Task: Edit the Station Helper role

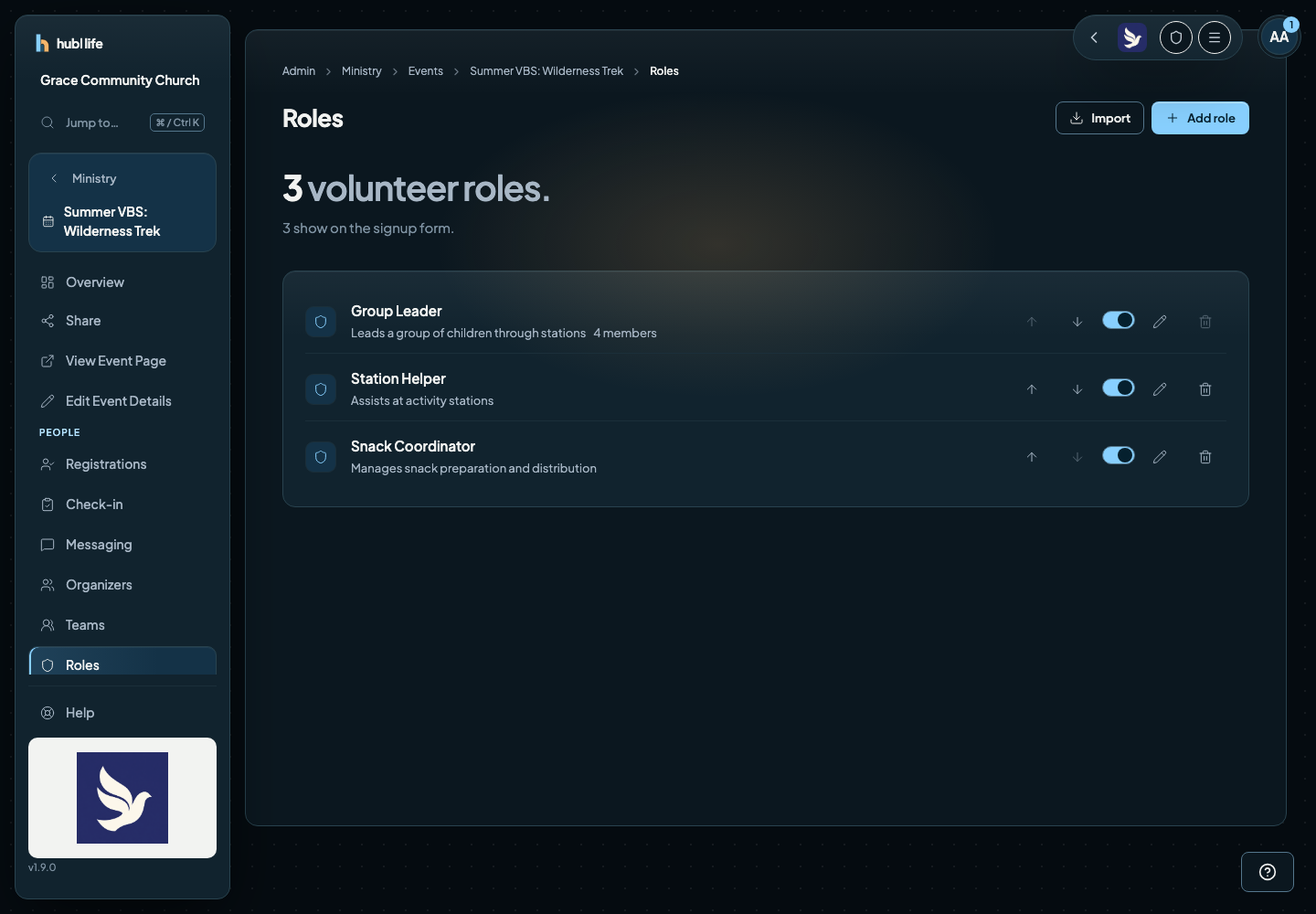Action: [1160, 389]
